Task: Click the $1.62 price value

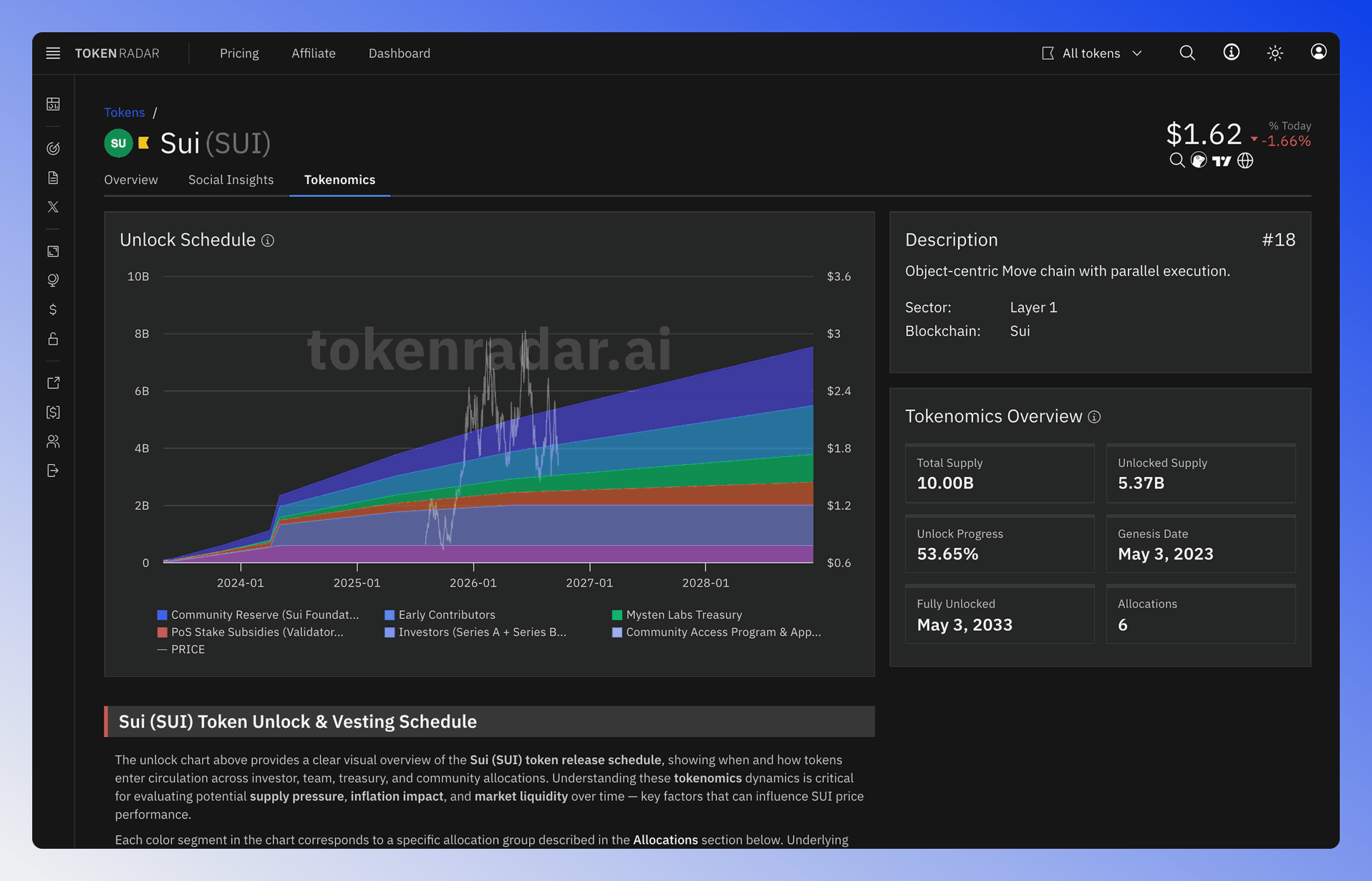Action: click(1204, 134)
